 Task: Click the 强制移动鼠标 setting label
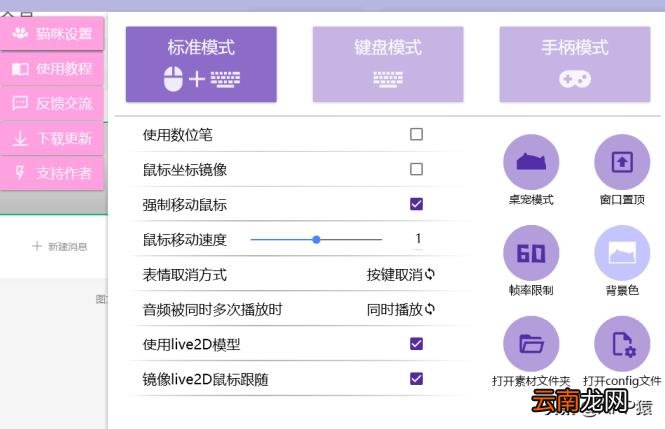click(x=184, y=205)
